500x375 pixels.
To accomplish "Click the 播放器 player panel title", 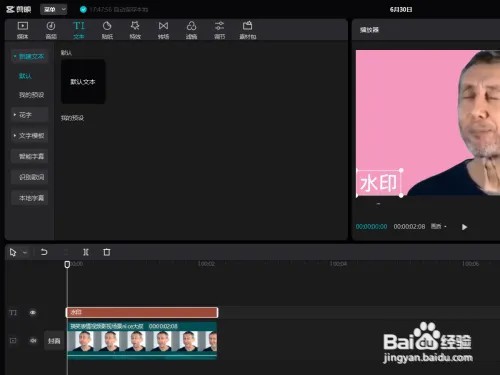I will click(x=369, y=30).
